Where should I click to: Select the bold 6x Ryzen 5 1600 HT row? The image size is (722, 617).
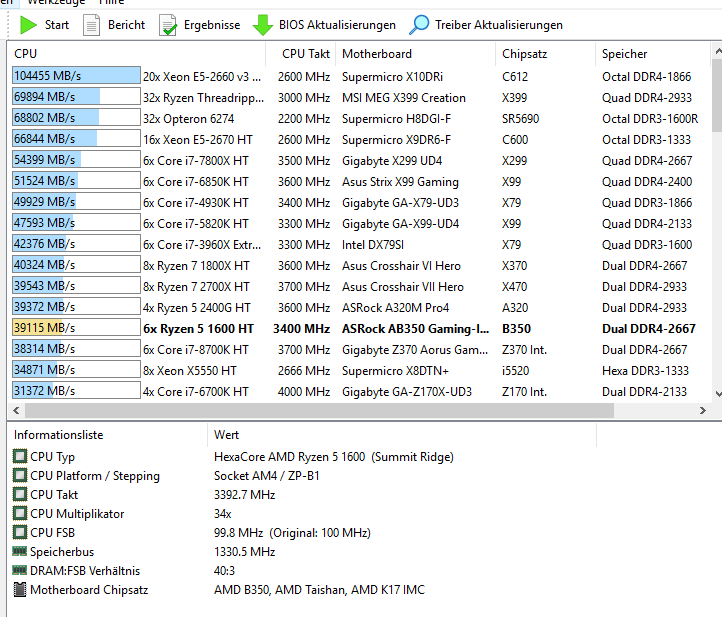pos(359,329)
